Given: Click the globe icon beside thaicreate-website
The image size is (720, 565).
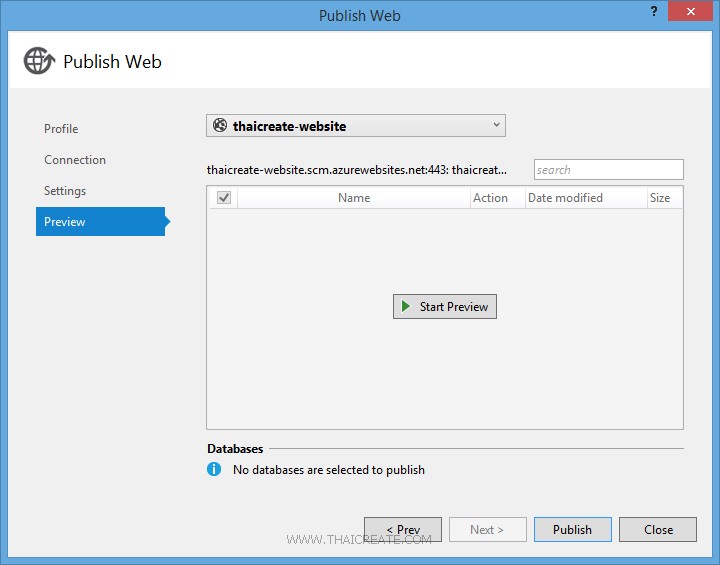Looking at the screenshot, I should 220,125.
